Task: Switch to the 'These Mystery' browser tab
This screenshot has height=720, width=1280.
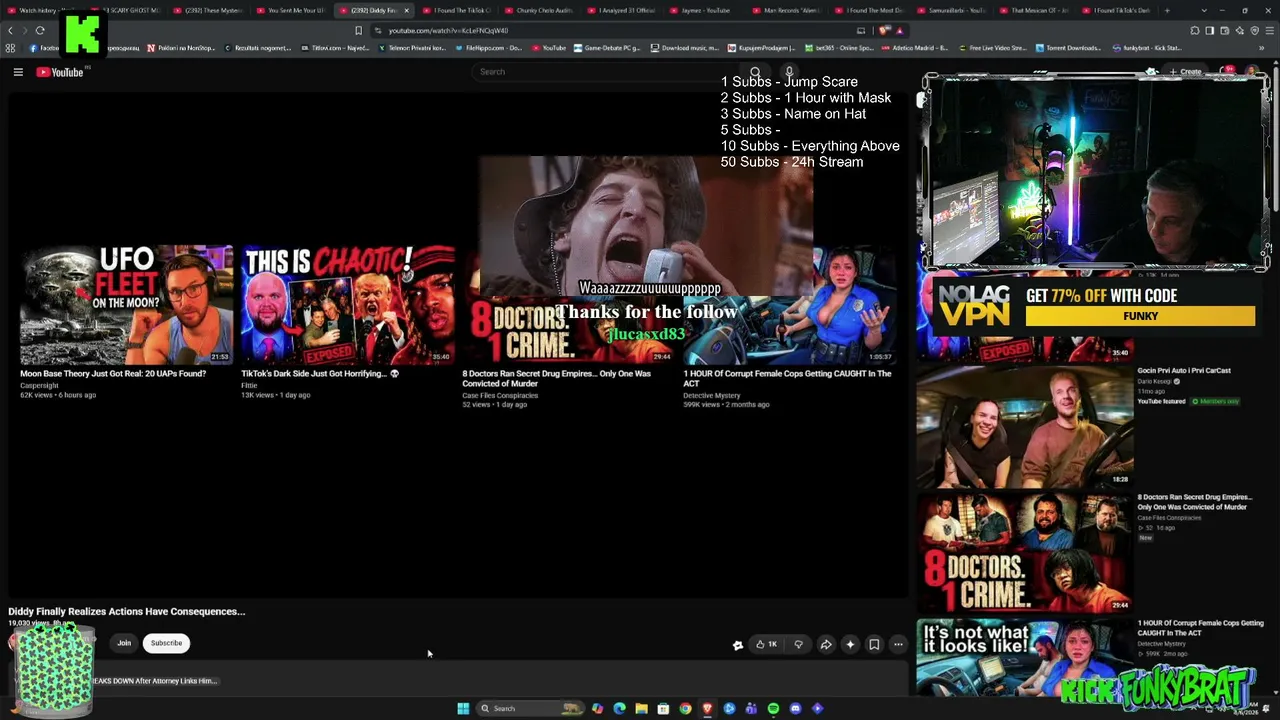Action: tap(208, 10)
